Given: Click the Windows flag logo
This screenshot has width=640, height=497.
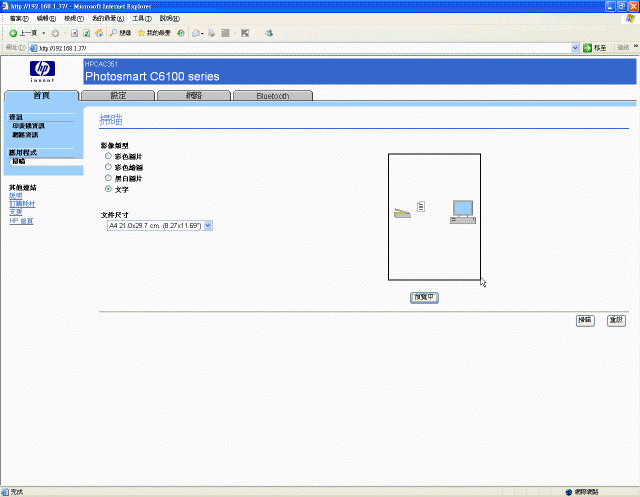Looking at the screenshot, I should 631,18.
